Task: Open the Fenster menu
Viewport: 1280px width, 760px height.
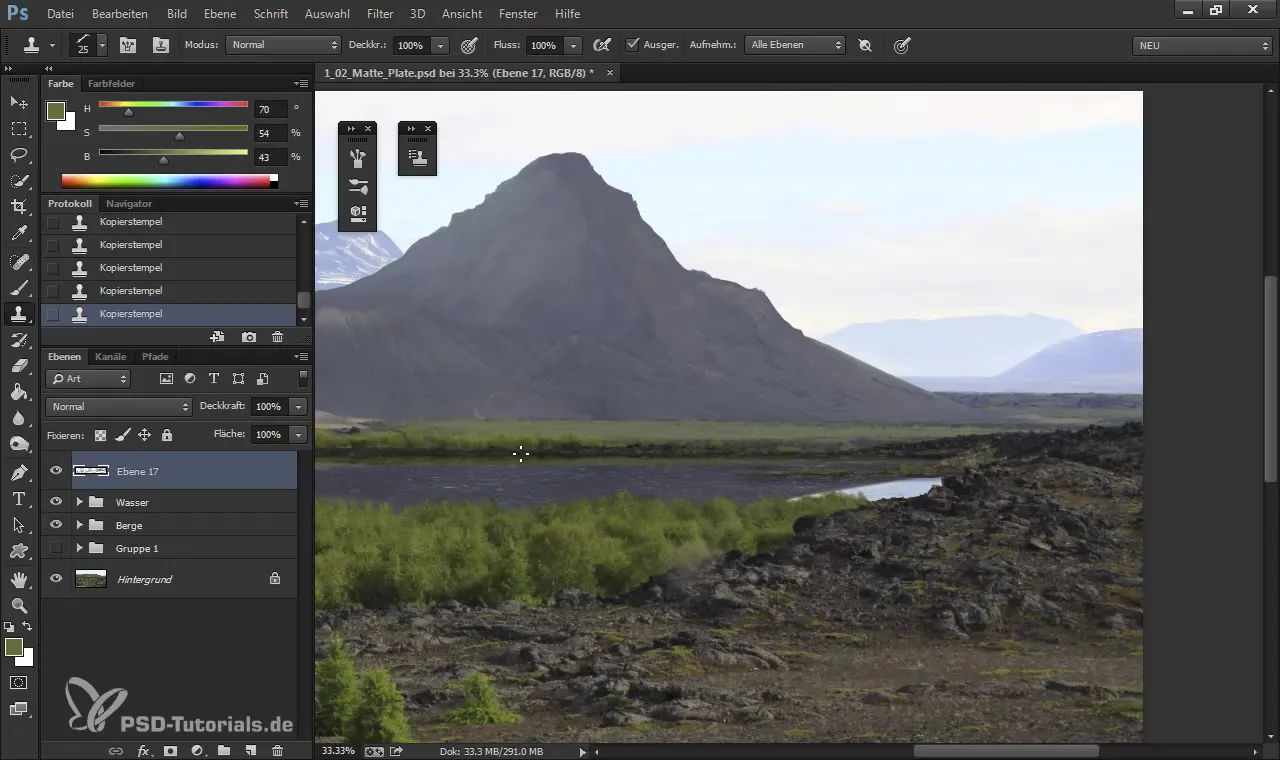Action: (518, 14)
